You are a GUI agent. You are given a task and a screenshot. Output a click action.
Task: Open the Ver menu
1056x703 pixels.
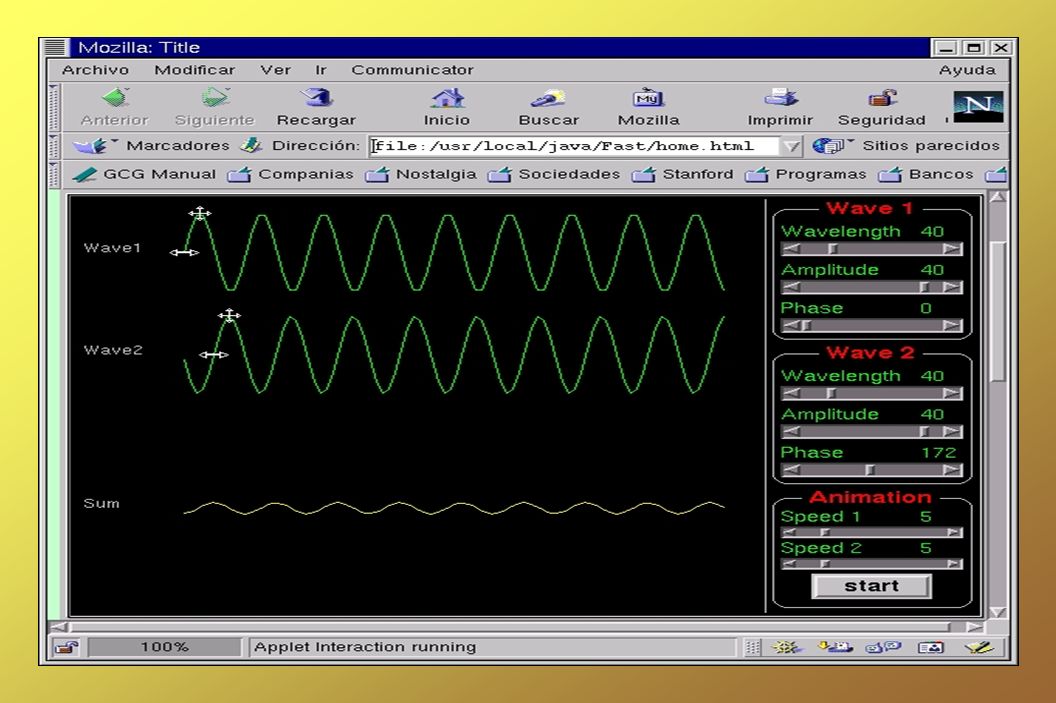pyautogui.click(x=275, y=70)
